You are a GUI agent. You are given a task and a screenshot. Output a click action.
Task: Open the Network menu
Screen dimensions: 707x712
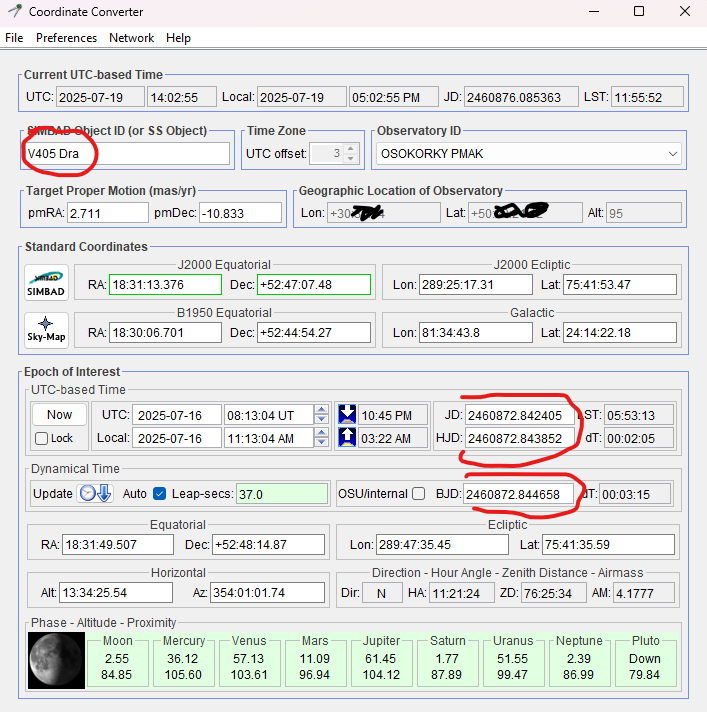131,38
